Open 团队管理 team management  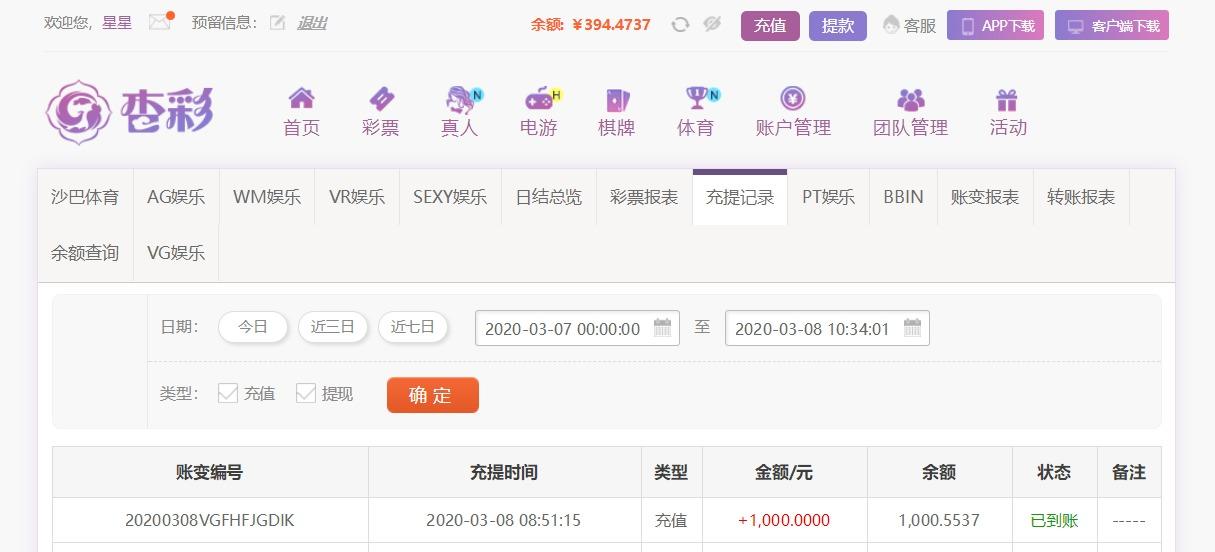point(910,112)
